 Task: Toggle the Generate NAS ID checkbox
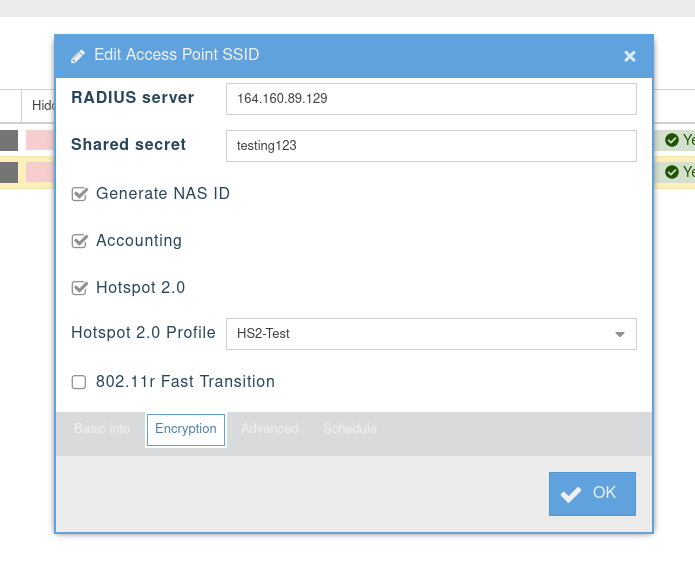pyautogui.click(x=80, y=194)
